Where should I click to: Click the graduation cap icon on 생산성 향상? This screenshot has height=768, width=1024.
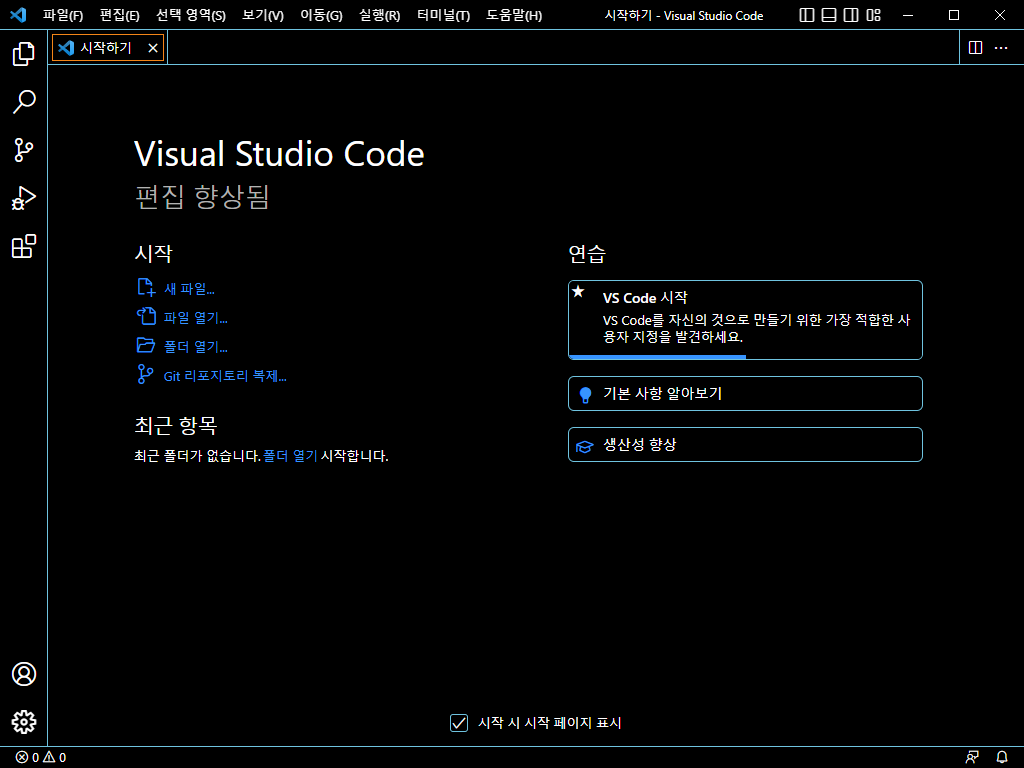[x=584, y=447]
